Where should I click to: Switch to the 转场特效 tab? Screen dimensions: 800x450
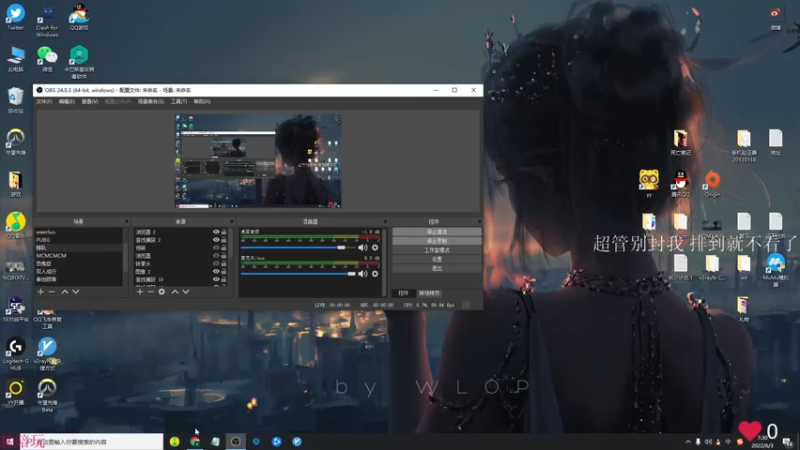[429, 293]
